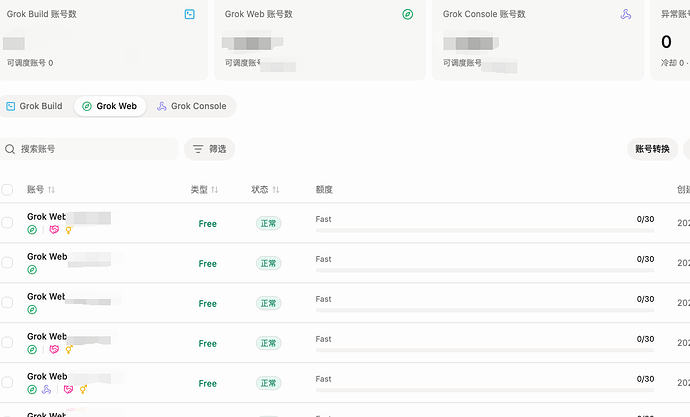Click the green compass icon on Grok Web card
Image resolution: width=690 pixels, height=417 pixels.
tap(407, 14)
